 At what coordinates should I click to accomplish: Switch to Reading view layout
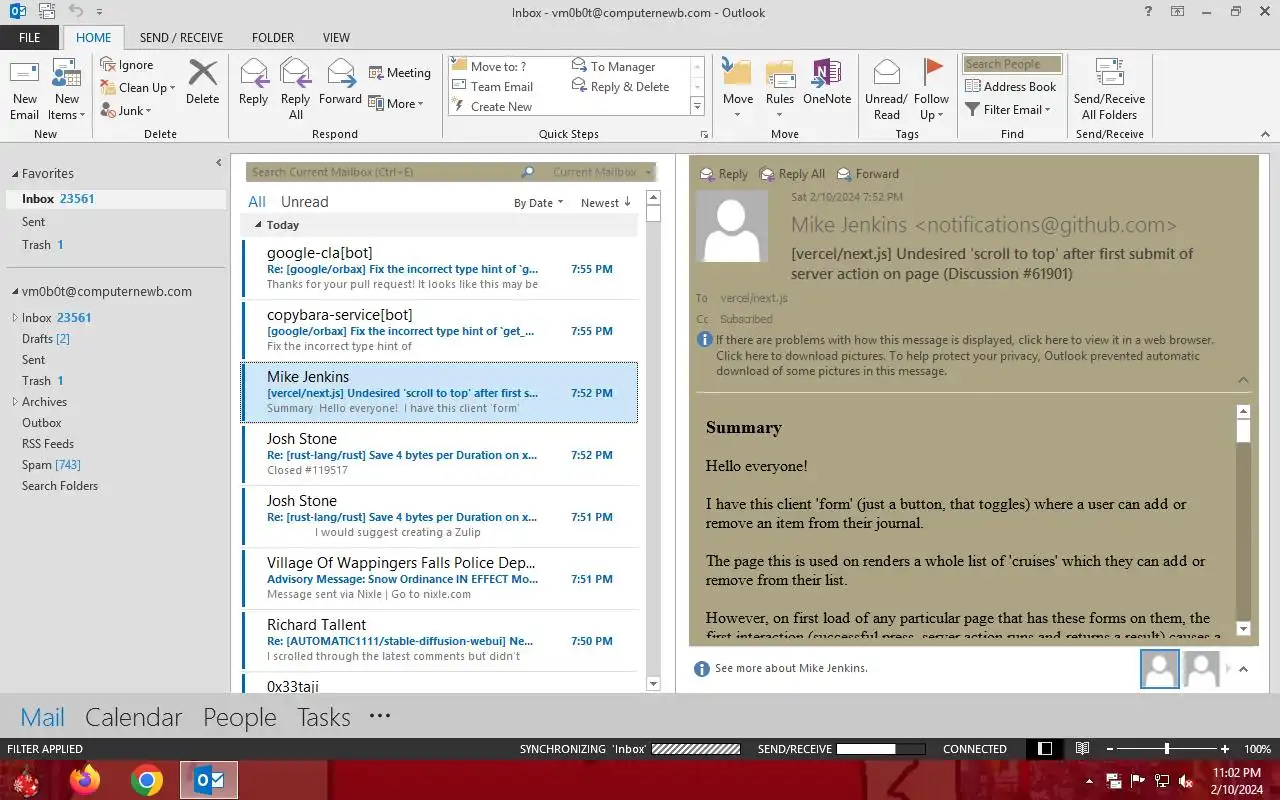pyautogui.click(x=1082, y=749)
